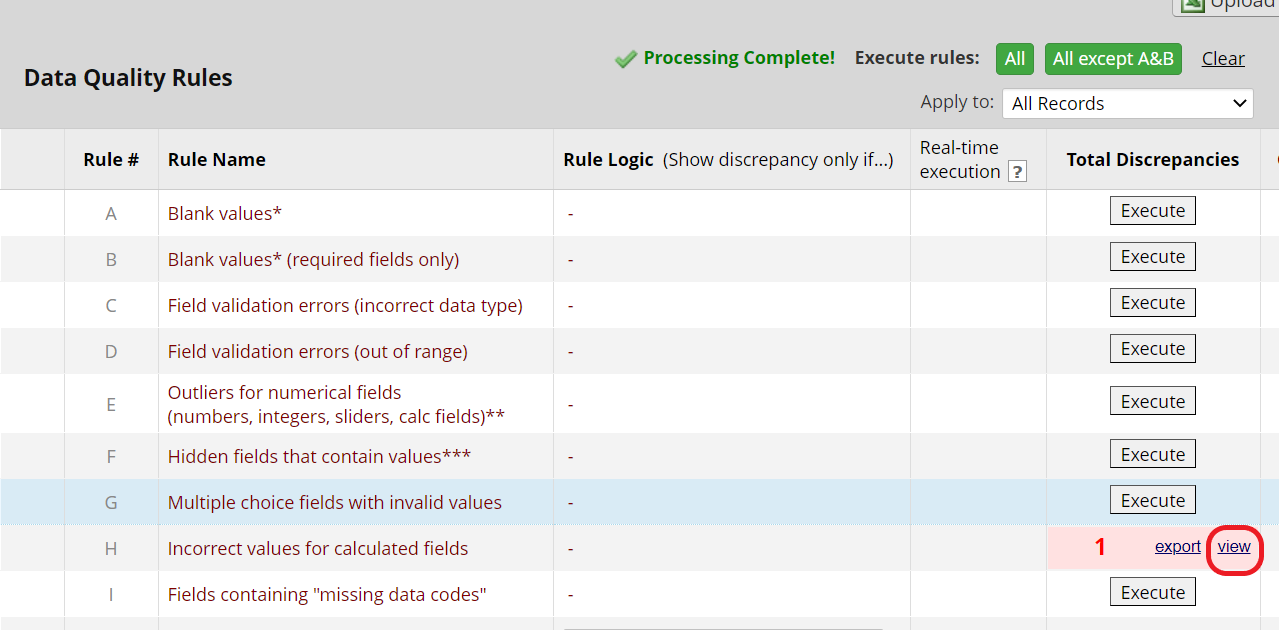Run rule C incorrect data type check
The image size is (1279, 630).
pyautogui.click(x=1152, y=303)
